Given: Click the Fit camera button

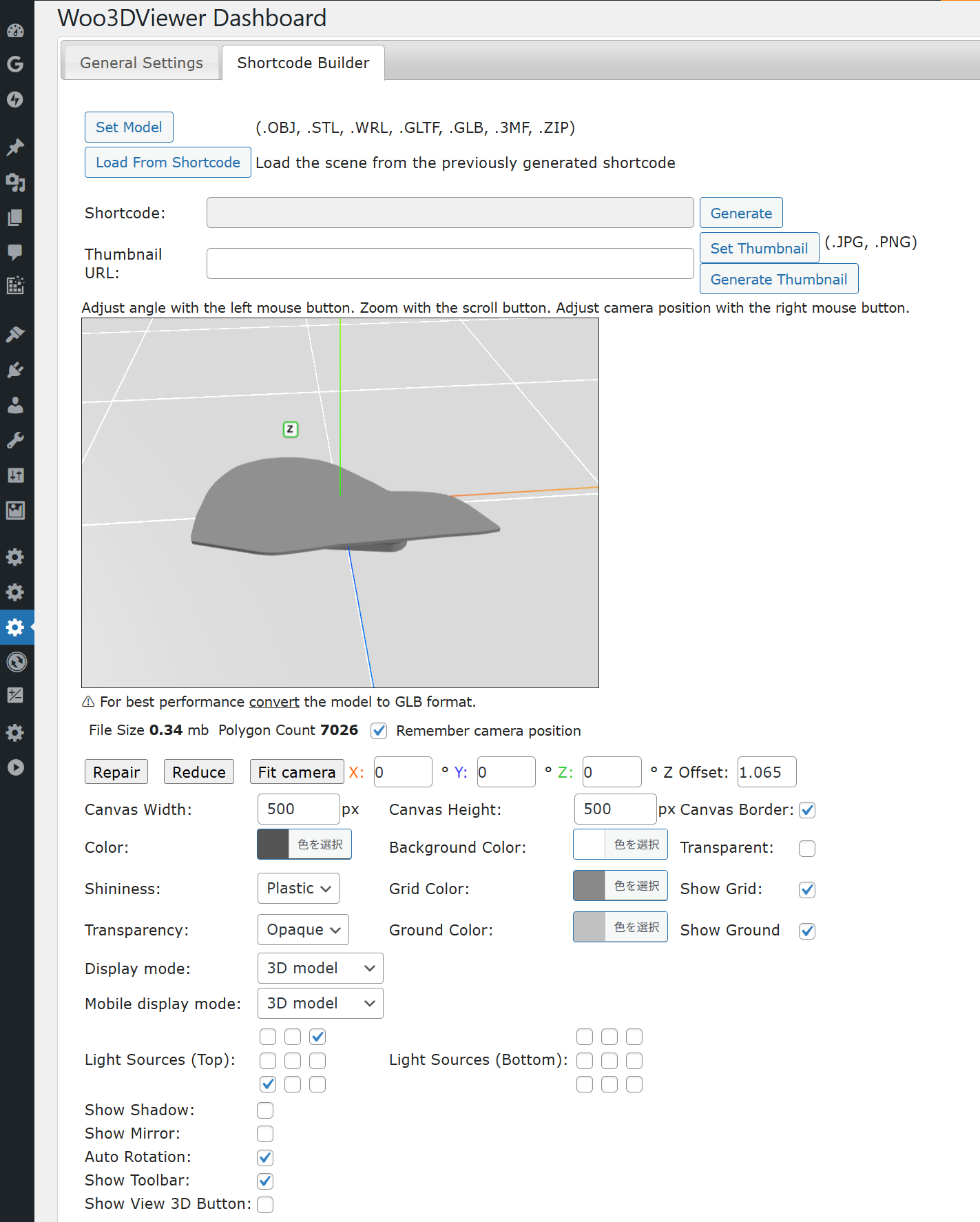Looking at the screenshot, I should pyautogui.click(x=297, y=772).
